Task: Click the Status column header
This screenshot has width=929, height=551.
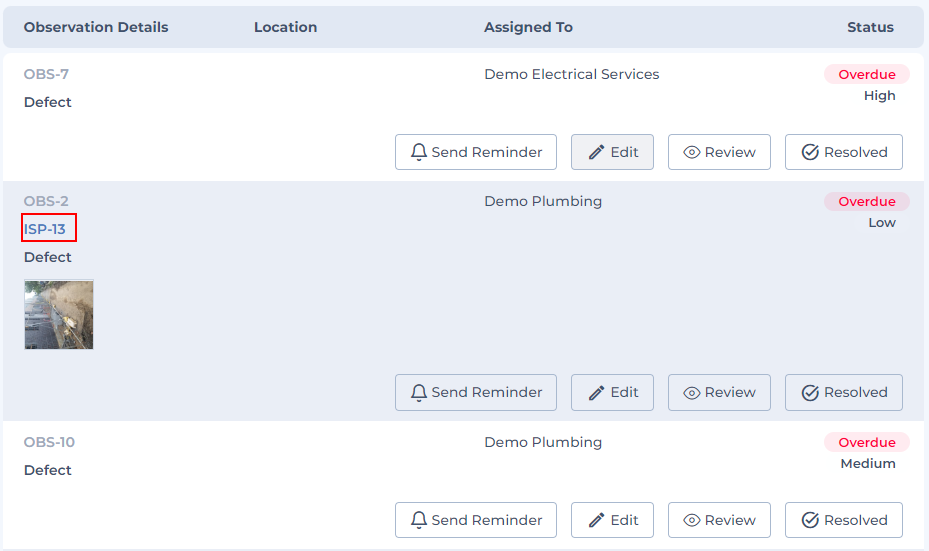Action: click(870, 27)
